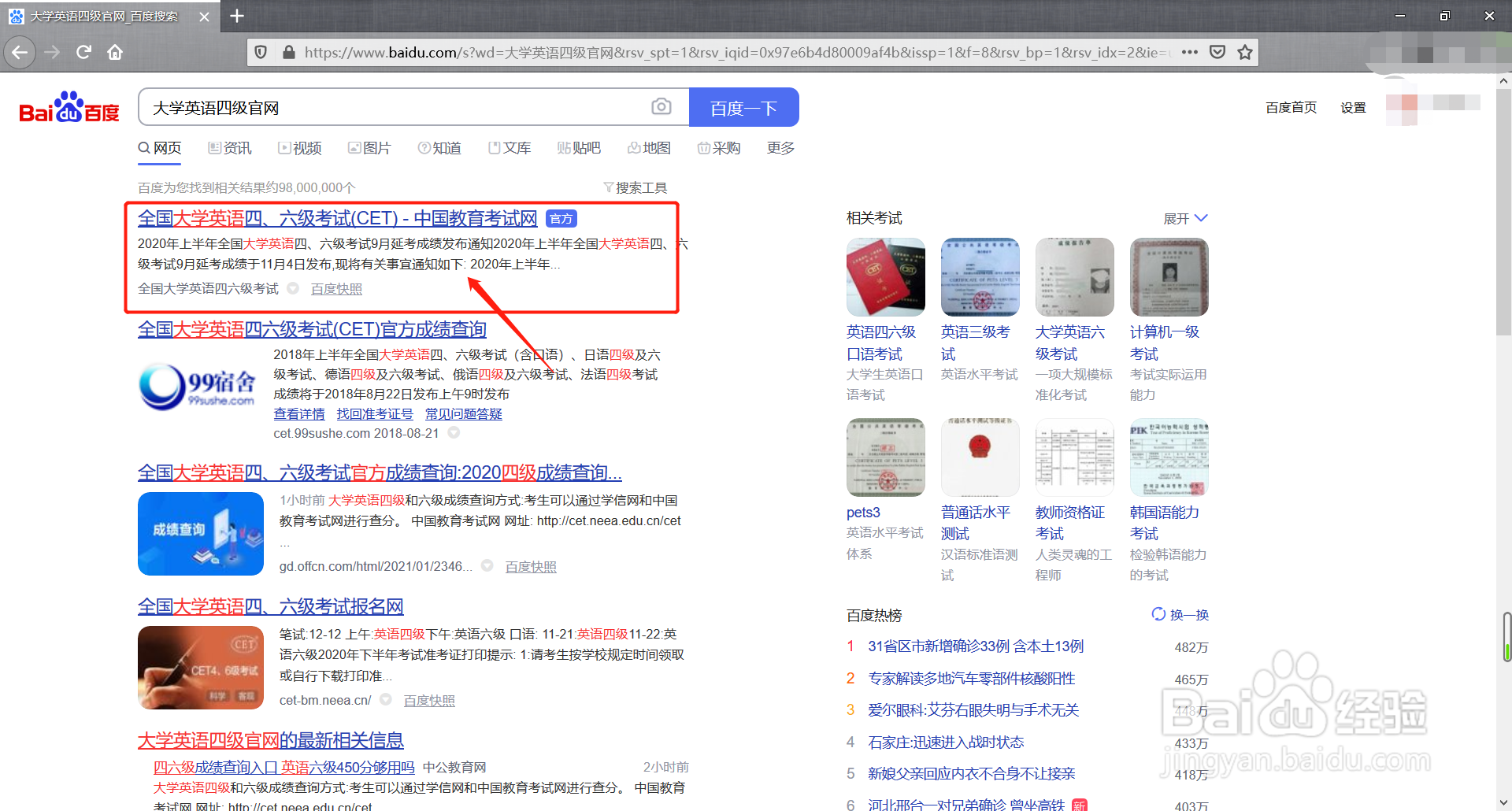
Task: Close the 大学英语四级官网 browser tab
Action: point(204,17)
